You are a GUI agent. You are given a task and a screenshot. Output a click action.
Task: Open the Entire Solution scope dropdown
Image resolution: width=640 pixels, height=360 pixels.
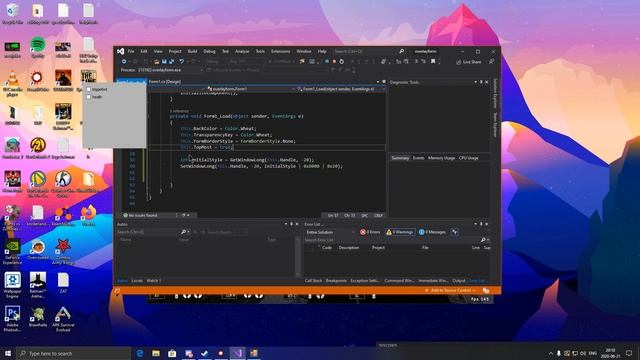pyautogui.click(x=330, y=232)
